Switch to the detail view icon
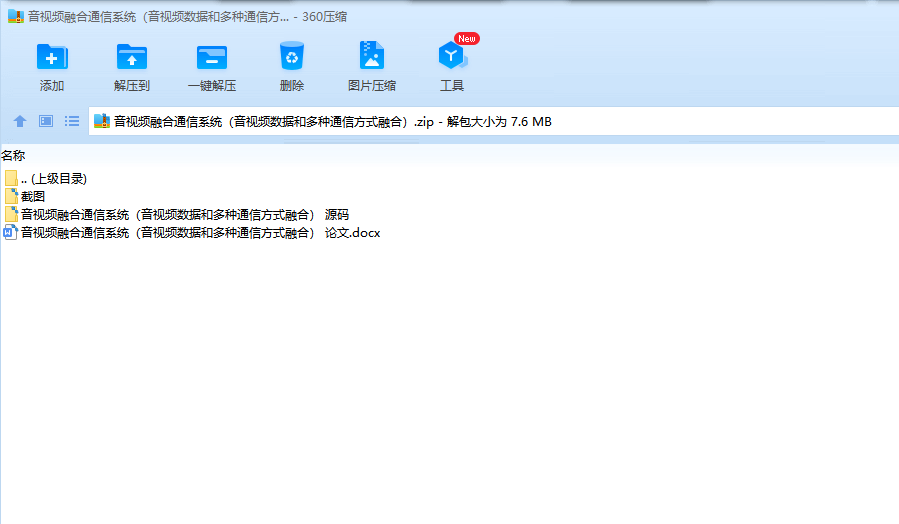899x524 pixels. pyautogui.click(x=46, y=121)
